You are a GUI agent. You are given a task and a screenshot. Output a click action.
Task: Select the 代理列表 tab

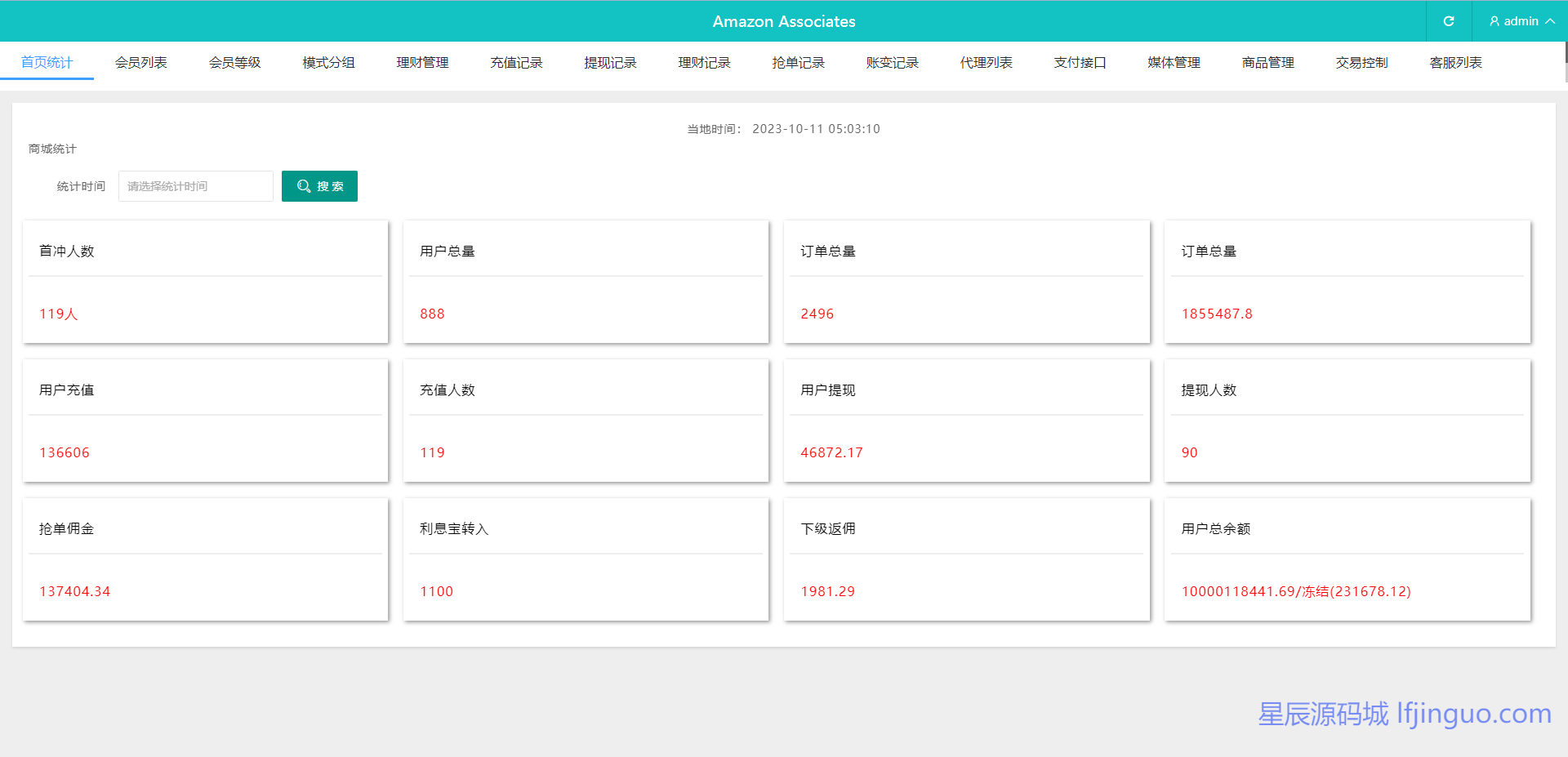coord(986,63)
